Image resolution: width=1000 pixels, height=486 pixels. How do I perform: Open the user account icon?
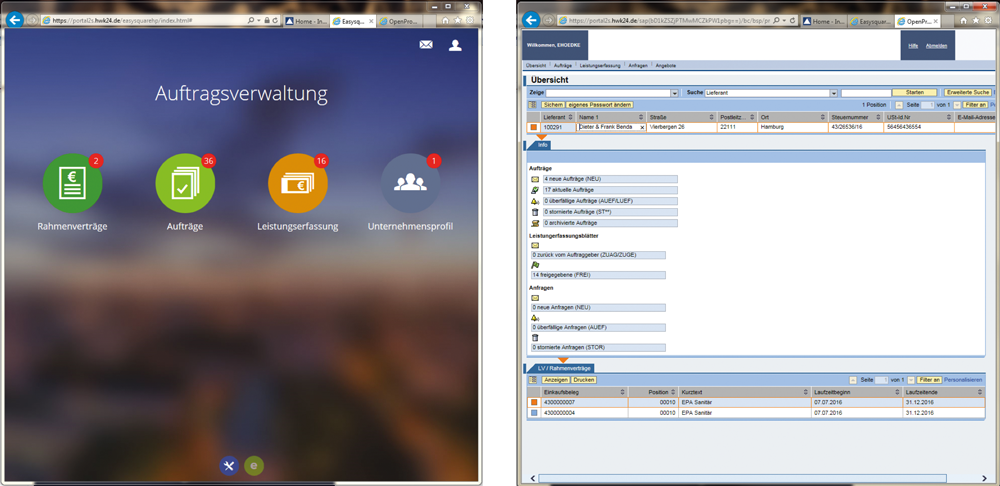click(455, 45)
